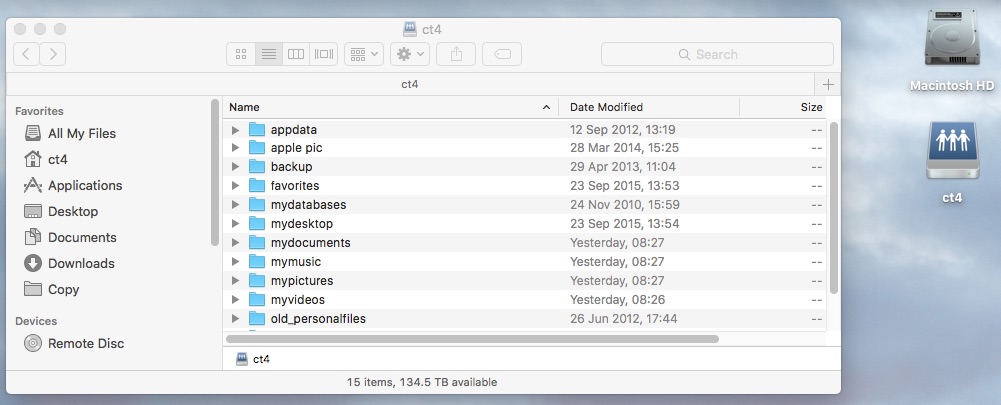Add a new tab with plus button
The width and height of the screenshot is (1001, 405).
point(828,84)
